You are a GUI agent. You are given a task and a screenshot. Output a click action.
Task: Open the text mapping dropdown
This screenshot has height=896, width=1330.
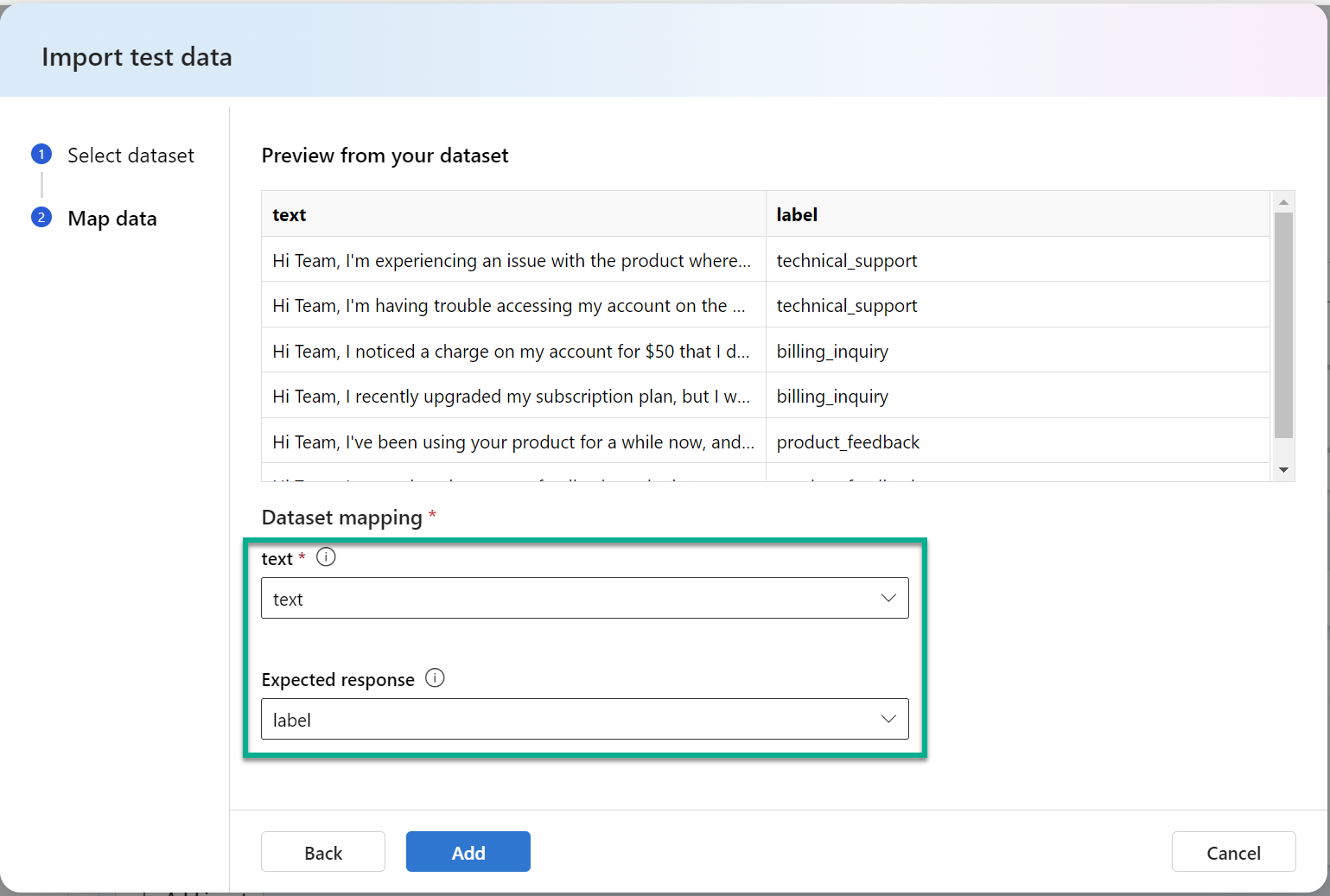pos(584,598)
